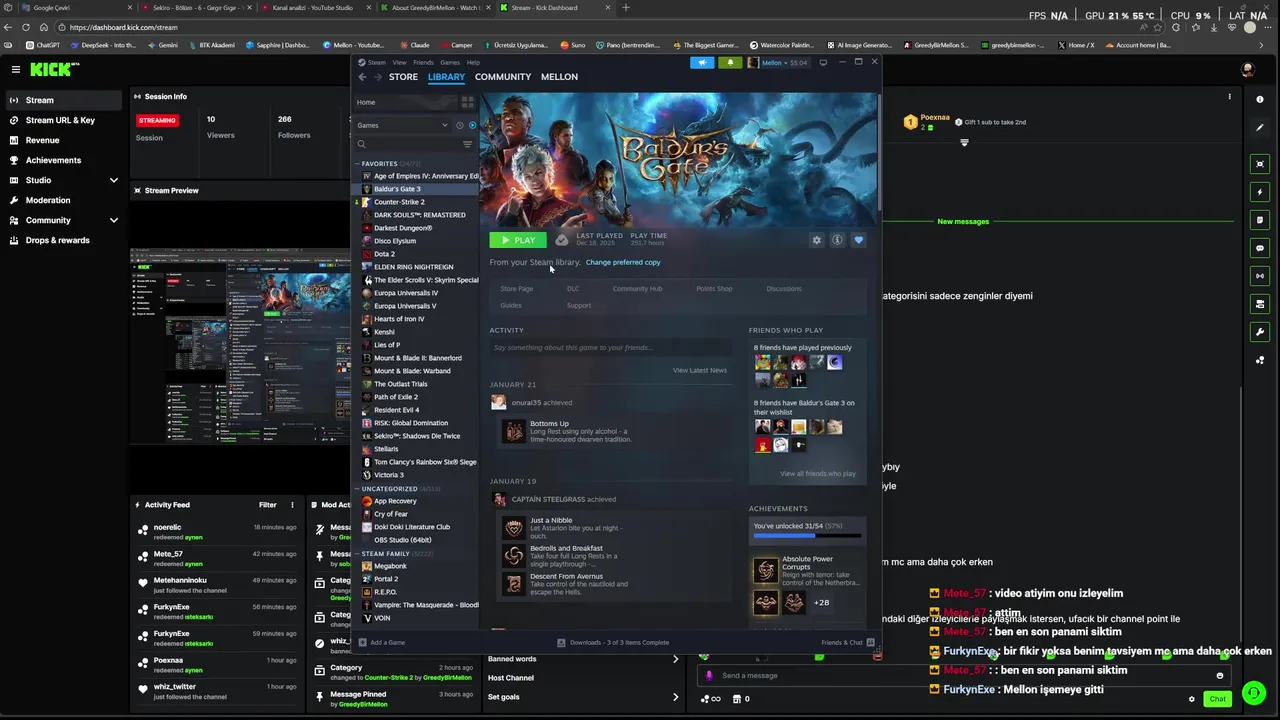Click Steam announcements megaphone button

[x=702, y=62]
